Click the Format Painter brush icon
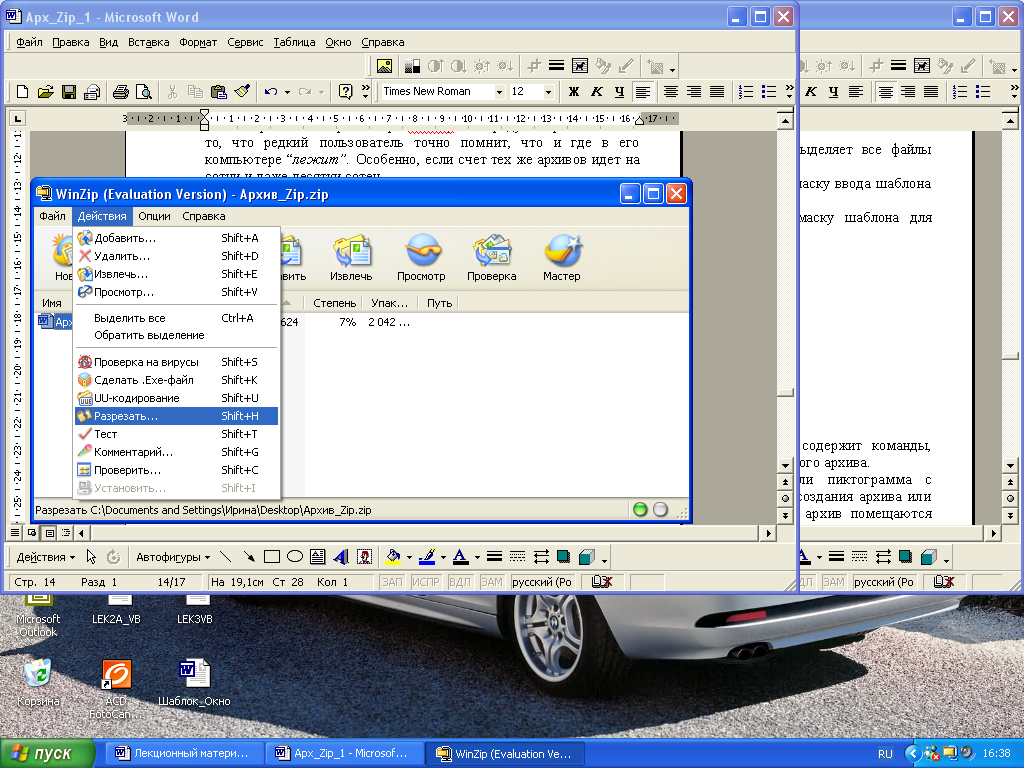The image size is (1024, 768). (x=242, y=91)
